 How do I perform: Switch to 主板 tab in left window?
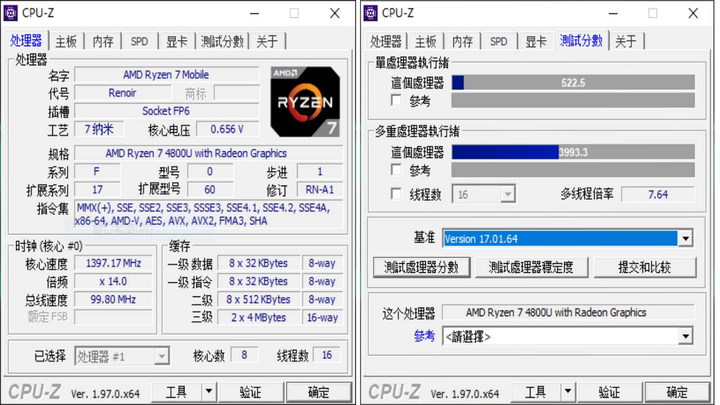(x=66, y=41)
